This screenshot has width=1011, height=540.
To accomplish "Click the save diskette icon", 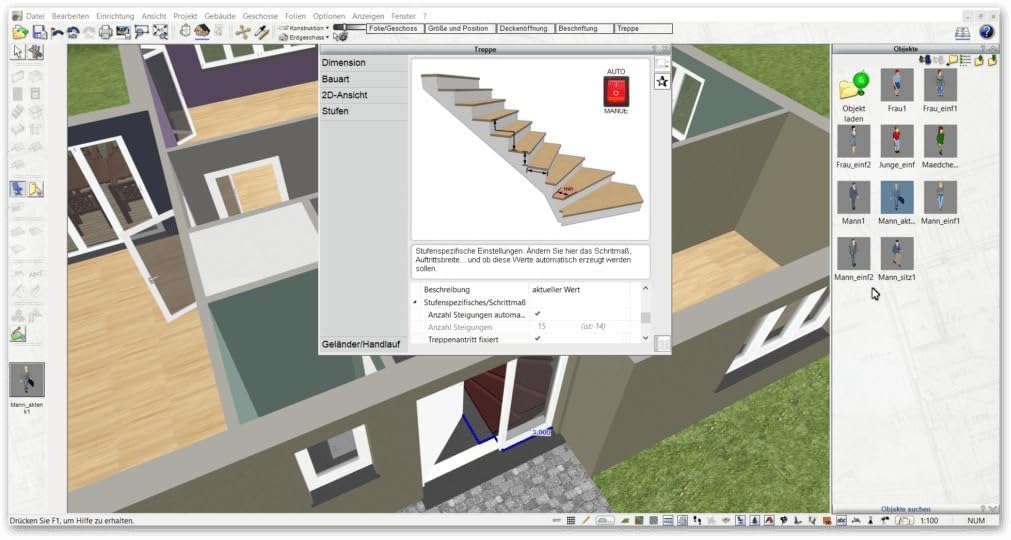I will click(x=40, y=32).
